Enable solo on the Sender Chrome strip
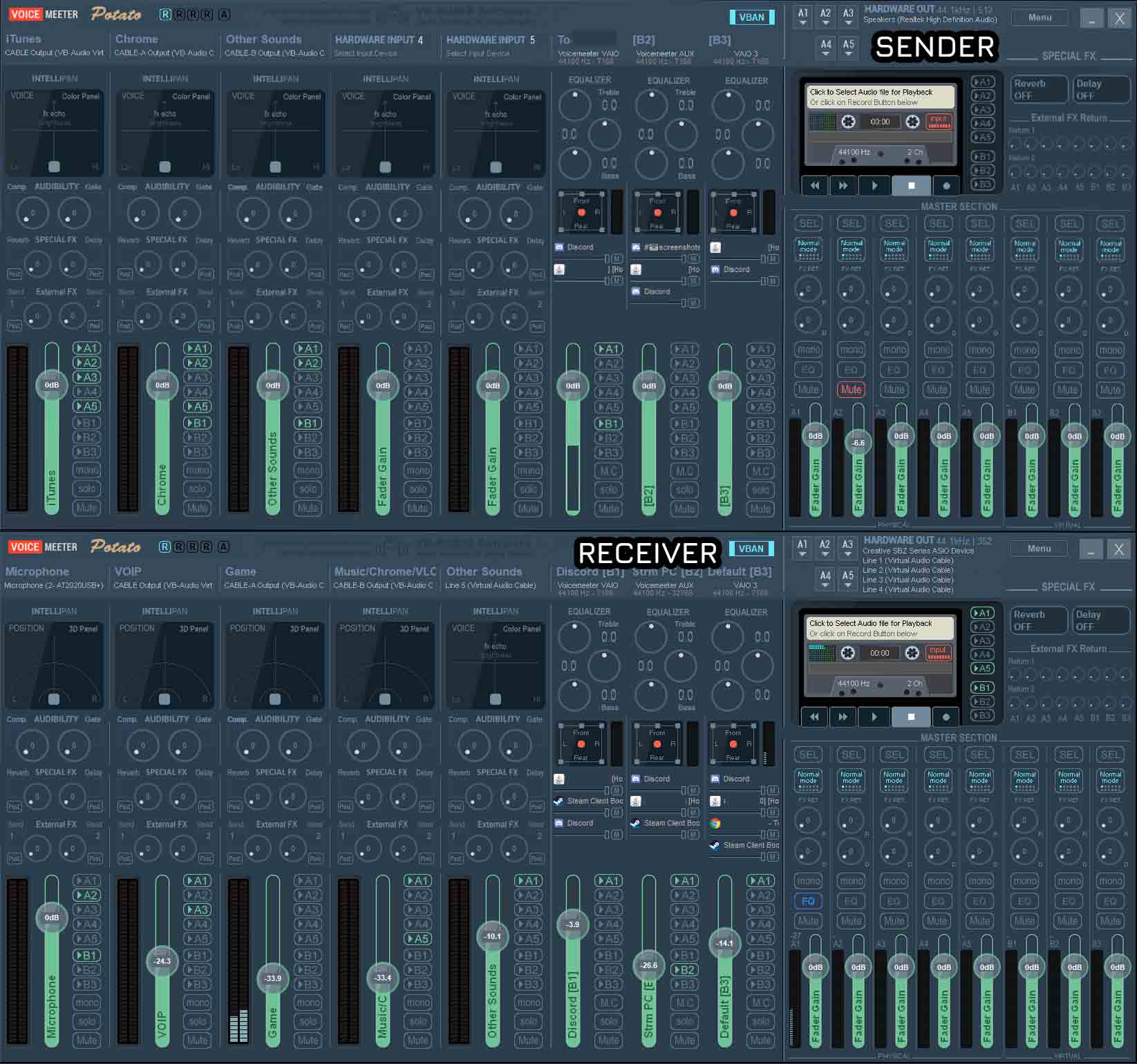 coord(198,488)
